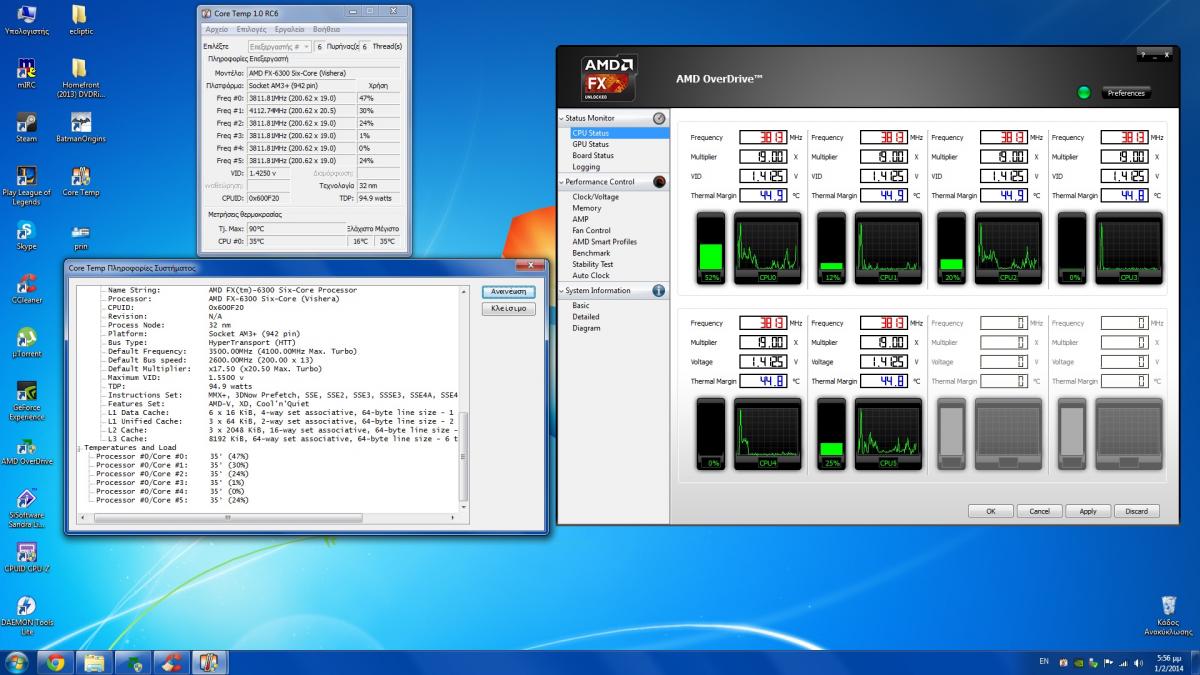This screenshot has width=1200, height=675.
Task: Click the Preferences button
Action: tap(1126, 93)
